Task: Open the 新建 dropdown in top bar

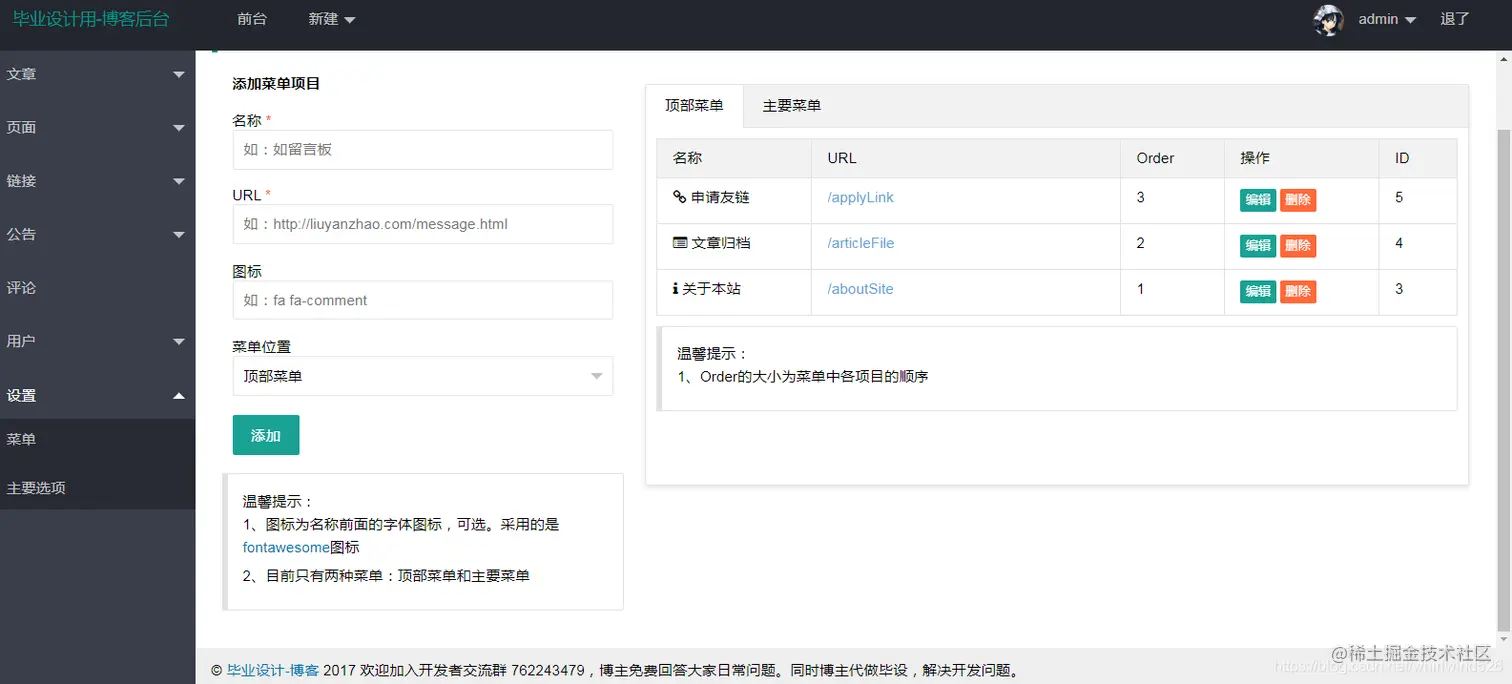Action: [x=332, y=19]
